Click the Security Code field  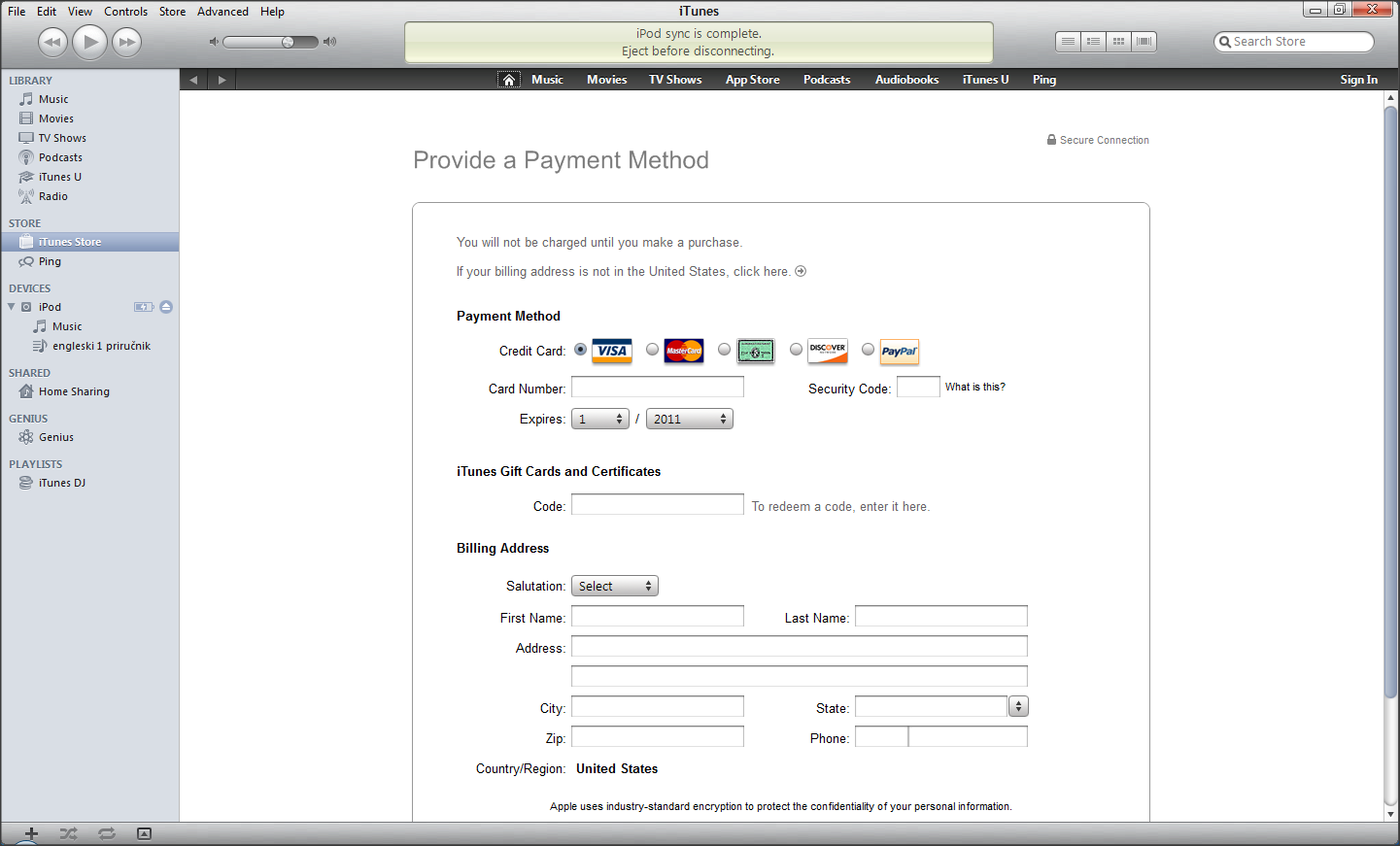918,388
